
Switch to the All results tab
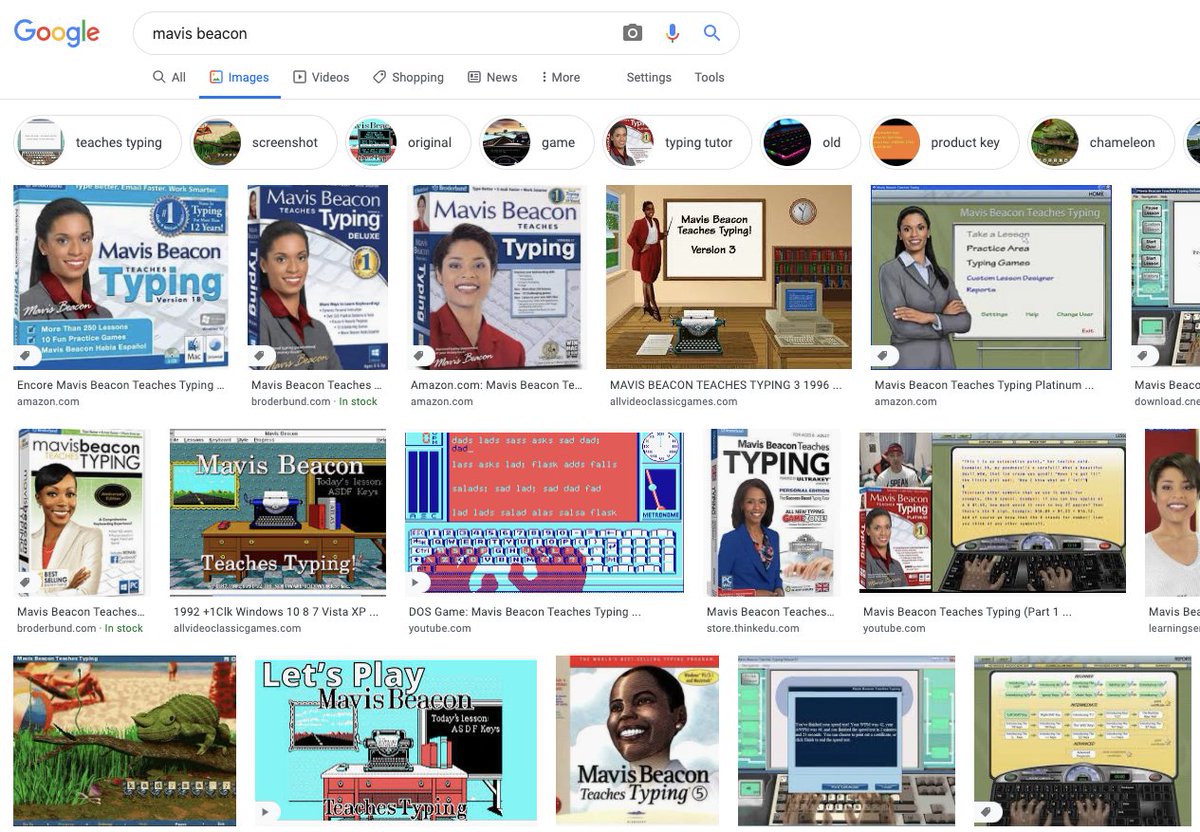[169, 77]
